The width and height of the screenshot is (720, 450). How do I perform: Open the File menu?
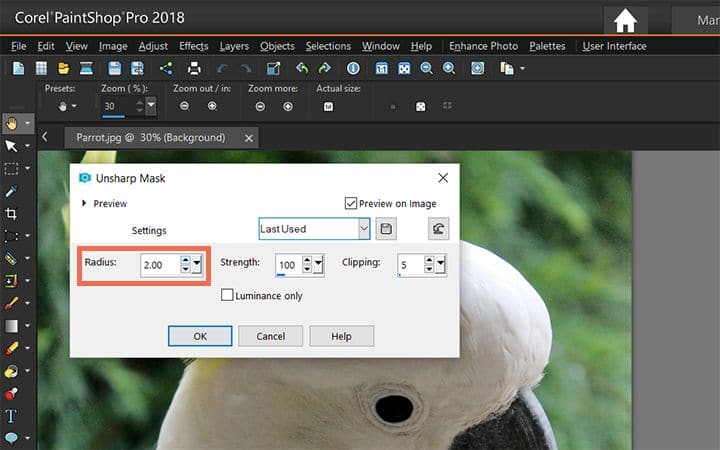tap(19, 46)
